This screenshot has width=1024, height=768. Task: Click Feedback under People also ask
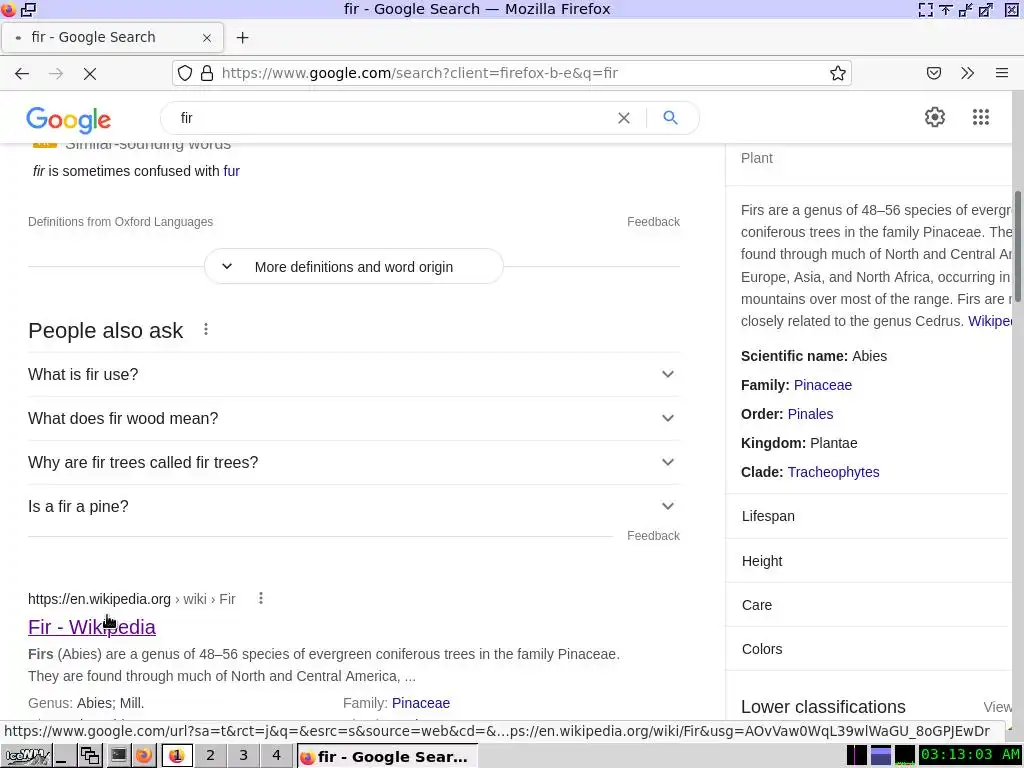pos(653,536)
